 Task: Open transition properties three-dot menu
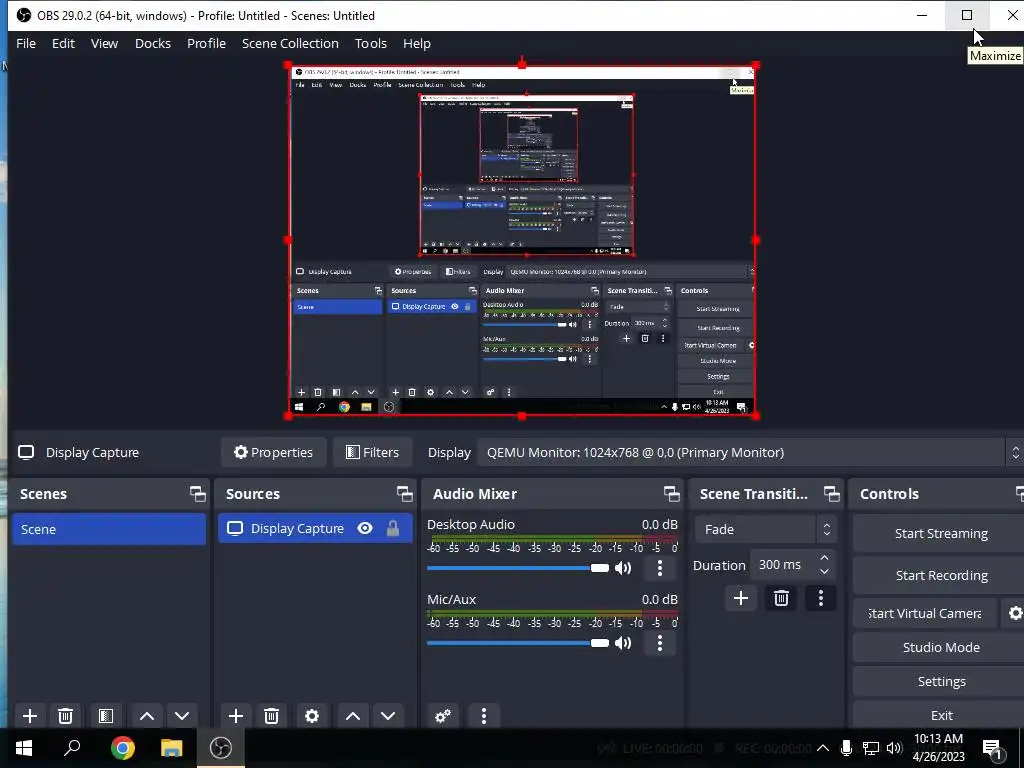click(821, 598)
